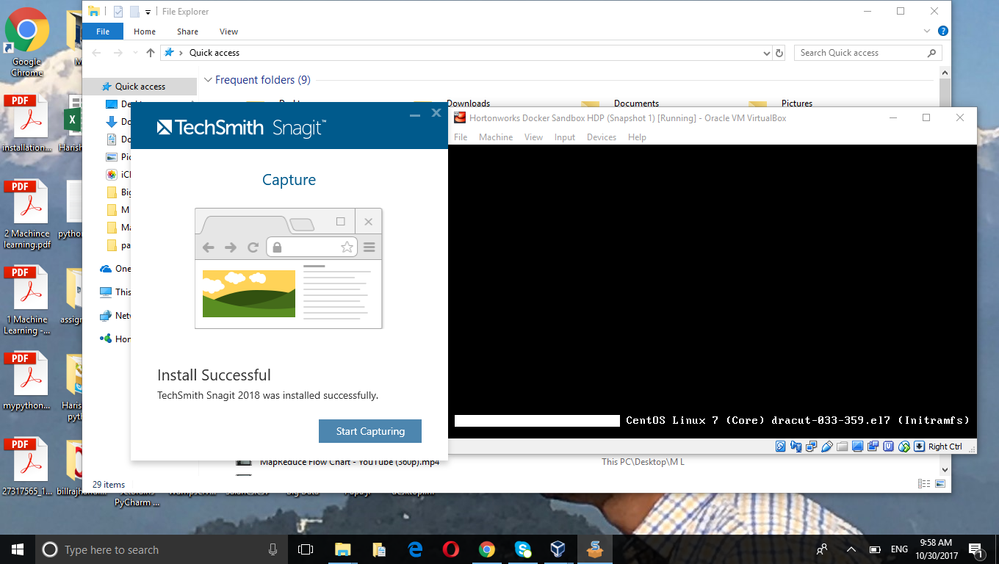This screenshot has height=564, width=999.
Task: Click the Properties checkmark icon in File Explorer title bar
Action: point(118,11)
